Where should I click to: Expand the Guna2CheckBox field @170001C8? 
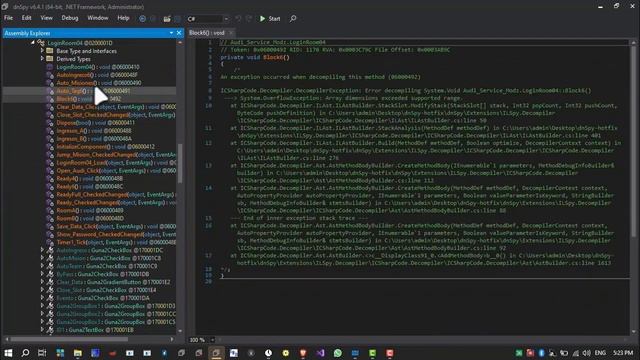pyautogui.click(x=42, y=258)
